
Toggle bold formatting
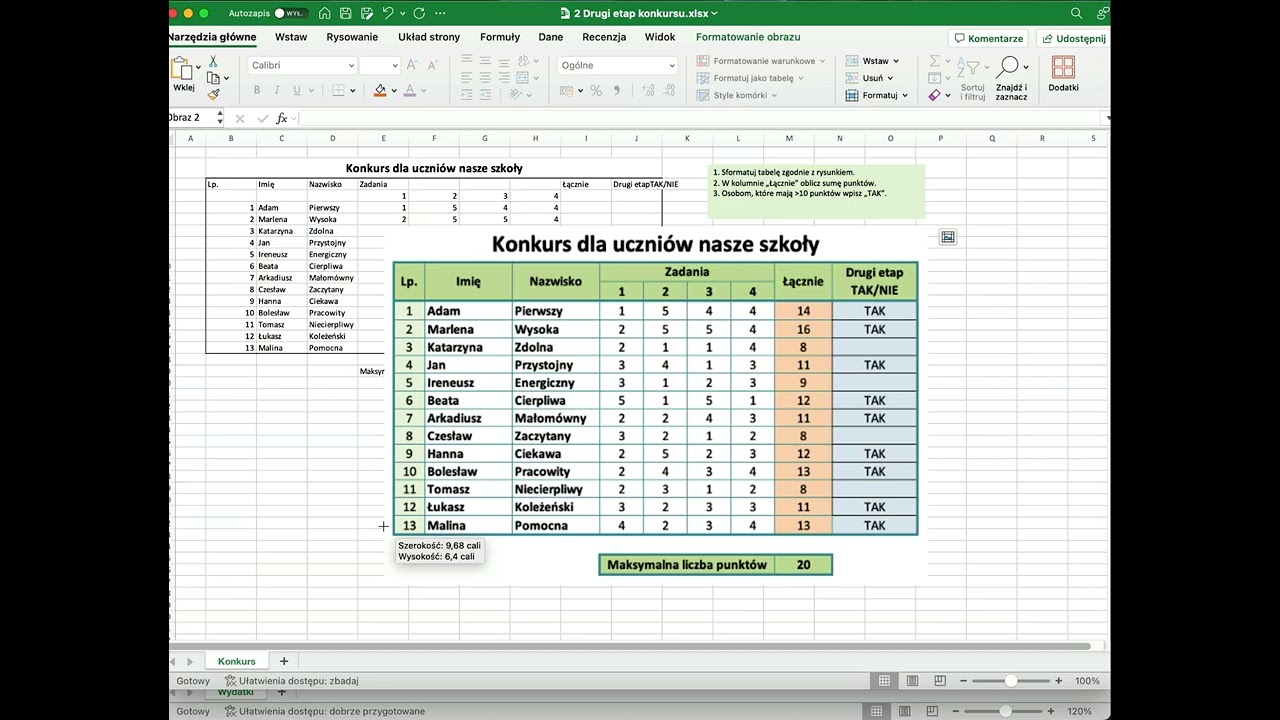(x=257, y=90)
